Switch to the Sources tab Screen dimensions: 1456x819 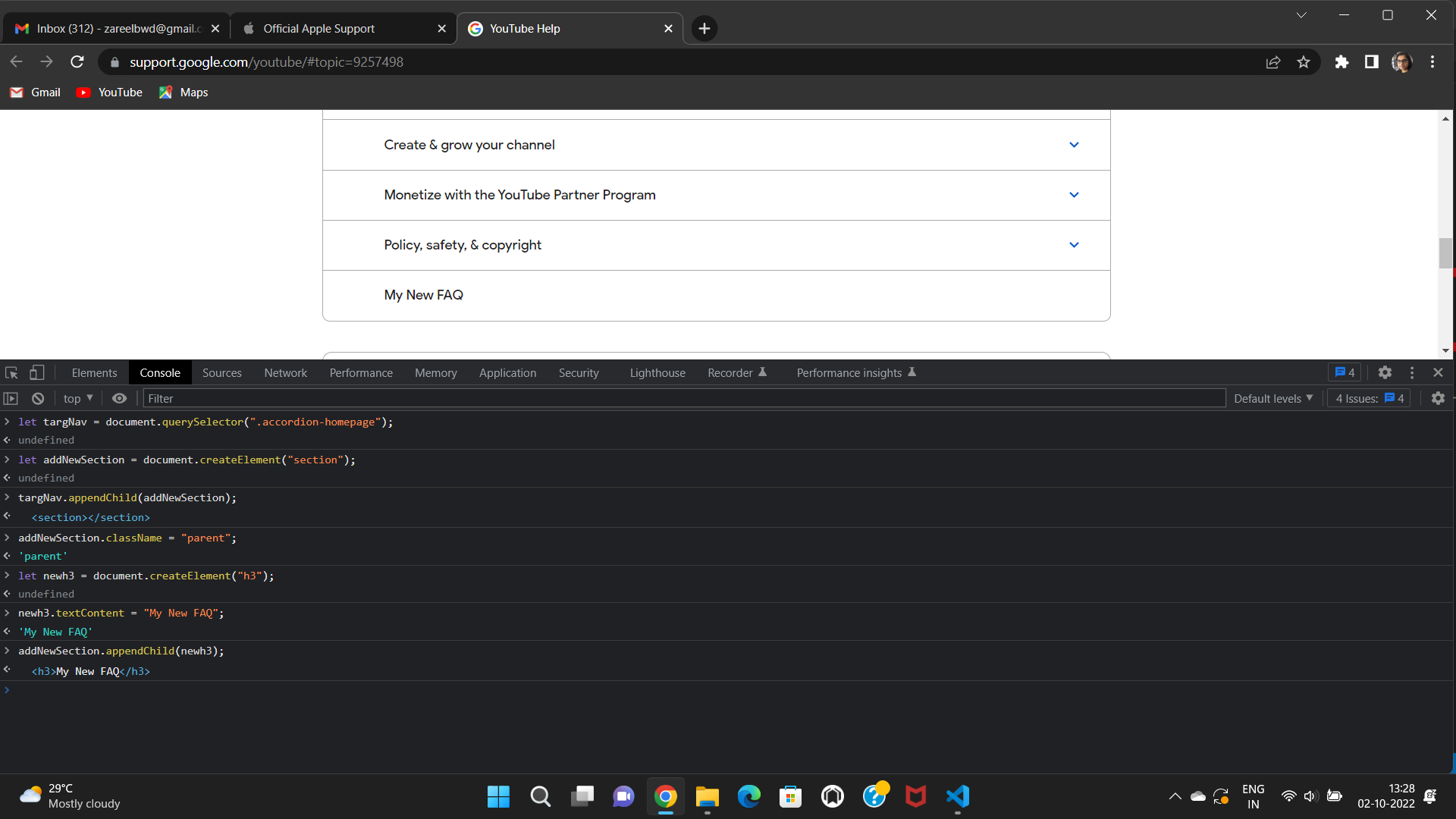coord(222,372)
